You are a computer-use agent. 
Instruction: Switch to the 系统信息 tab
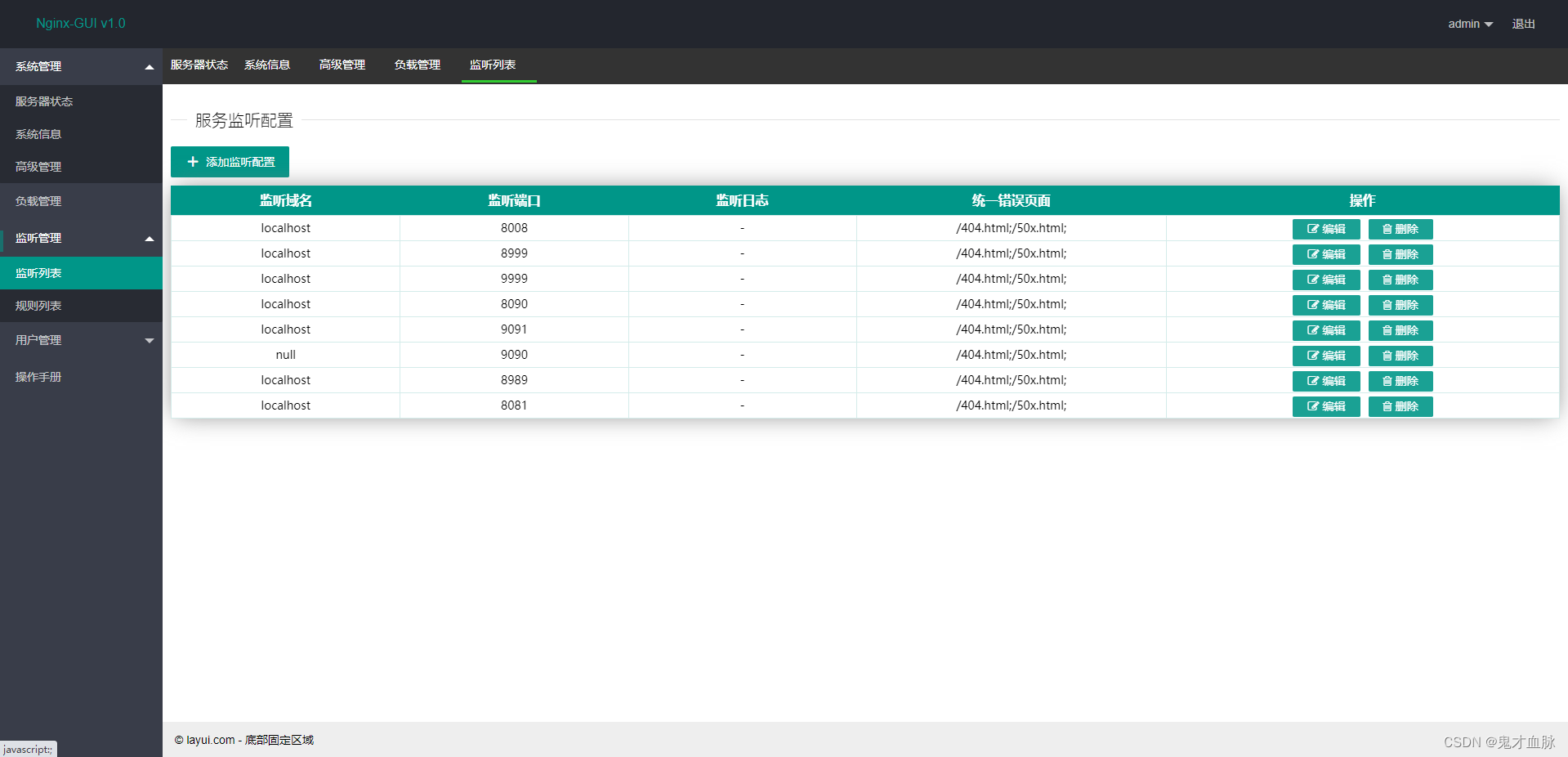pos(267,65)
